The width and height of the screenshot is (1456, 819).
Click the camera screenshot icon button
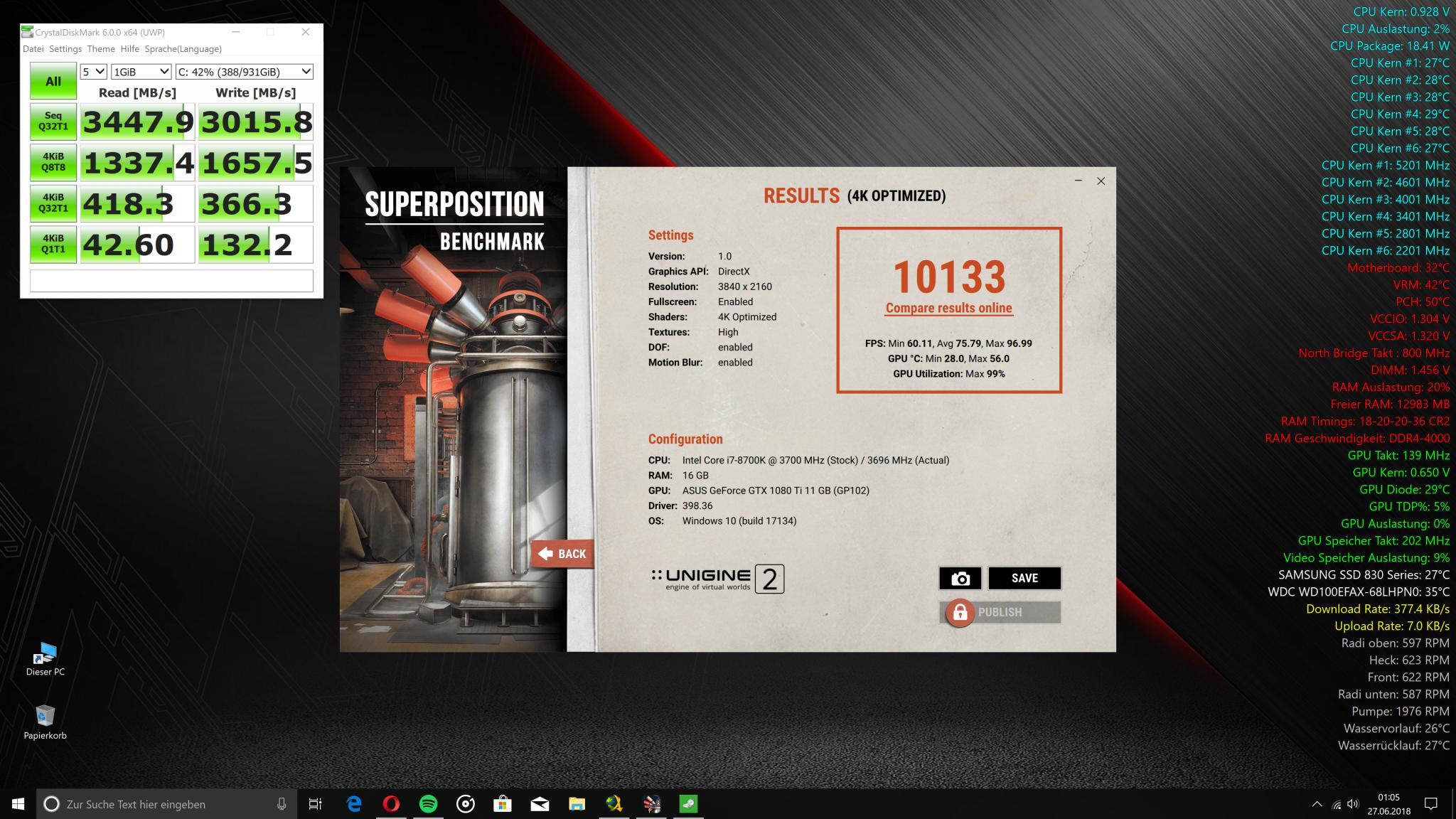point(960,578)
